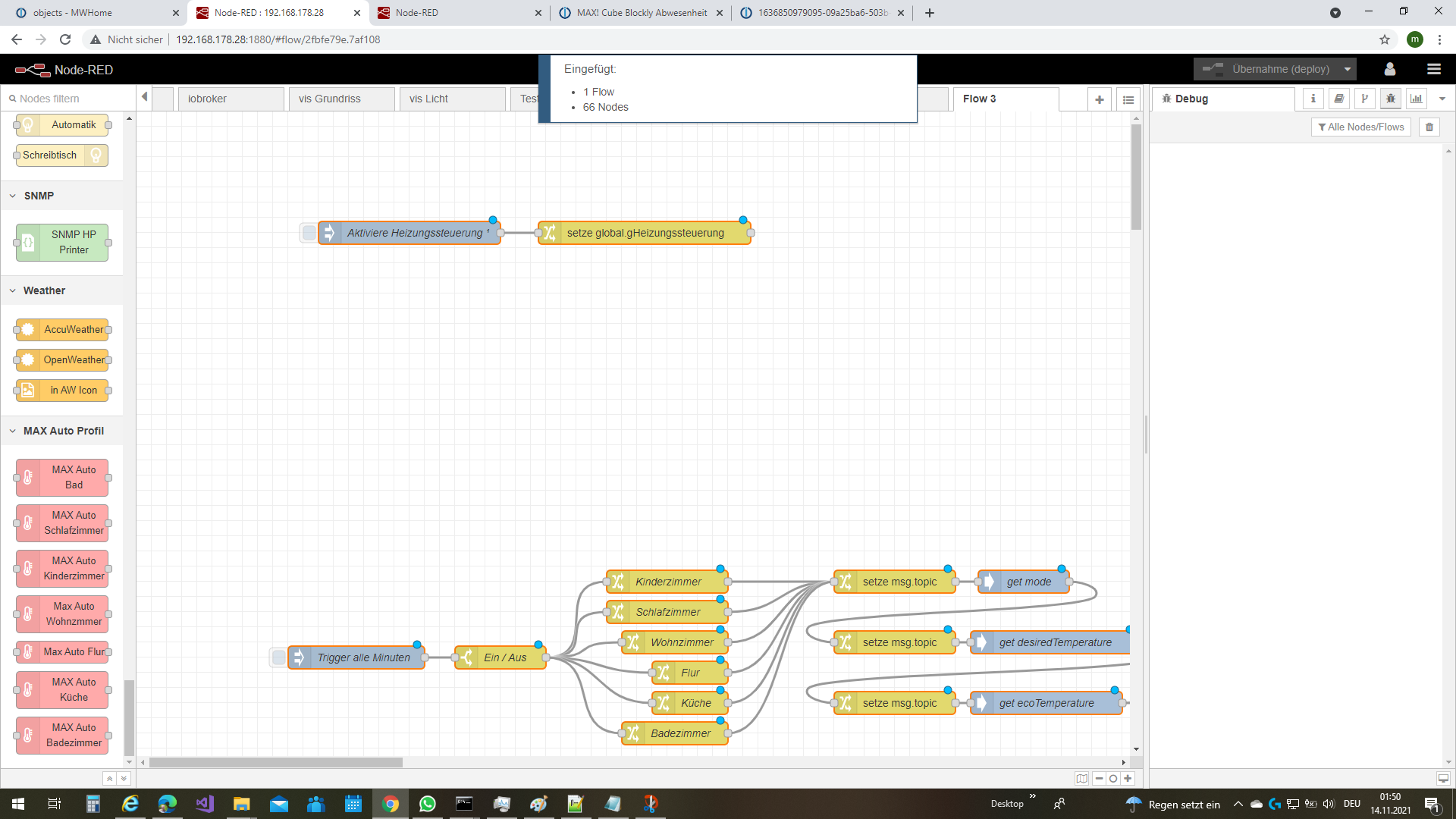Trigger the 'Trigger alle Minuten' inject button

click(x=278, y=657)
